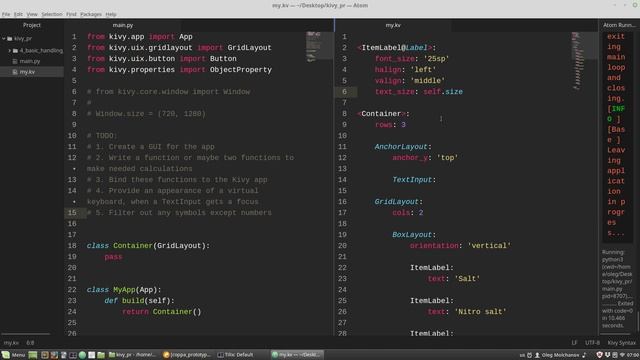
Task: Click the my.kv file icon in tree
Action: [15, 72]
